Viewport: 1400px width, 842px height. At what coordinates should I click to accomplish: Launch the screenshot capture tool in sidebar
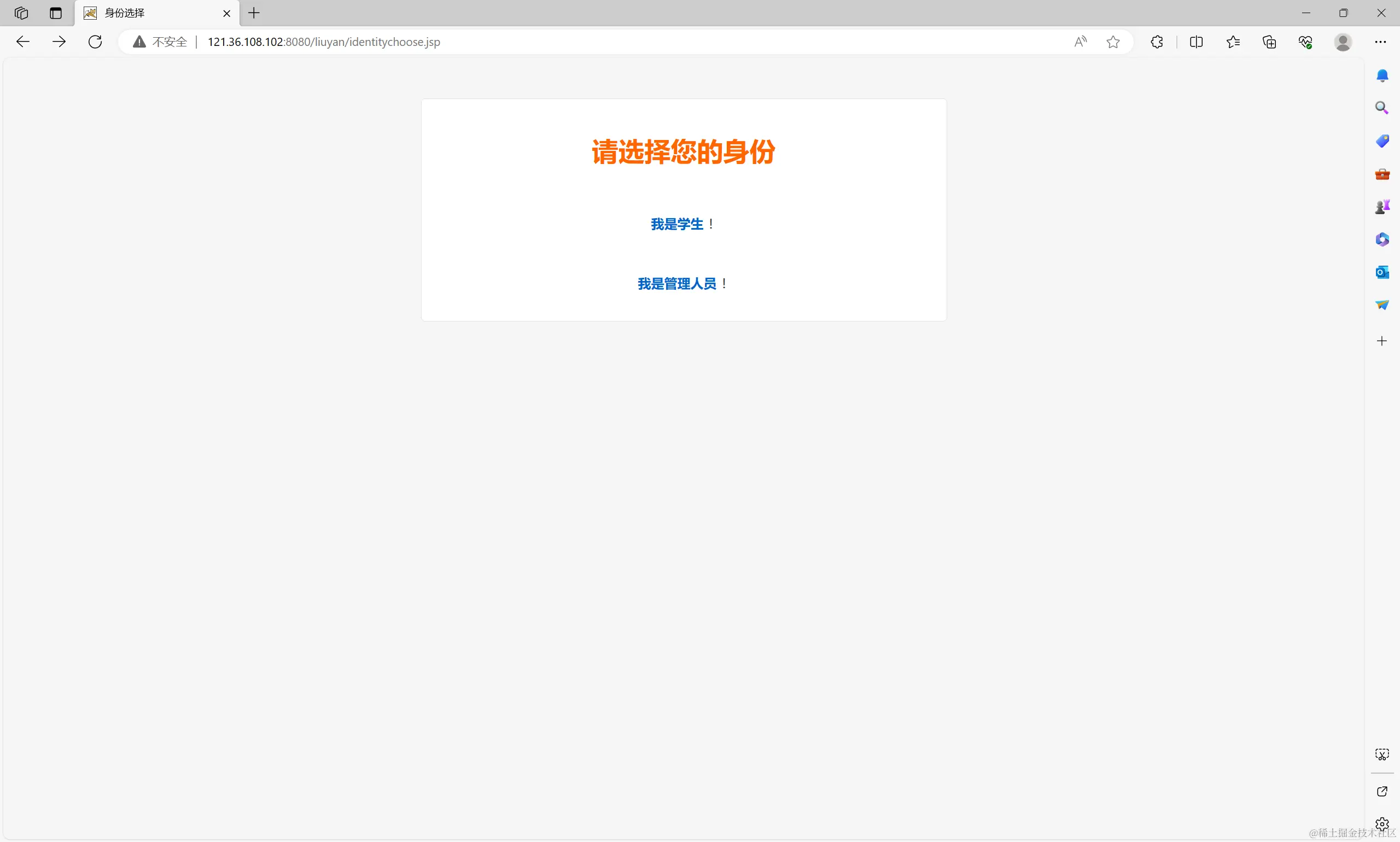pyautogui.click(x=1381, y=754)
